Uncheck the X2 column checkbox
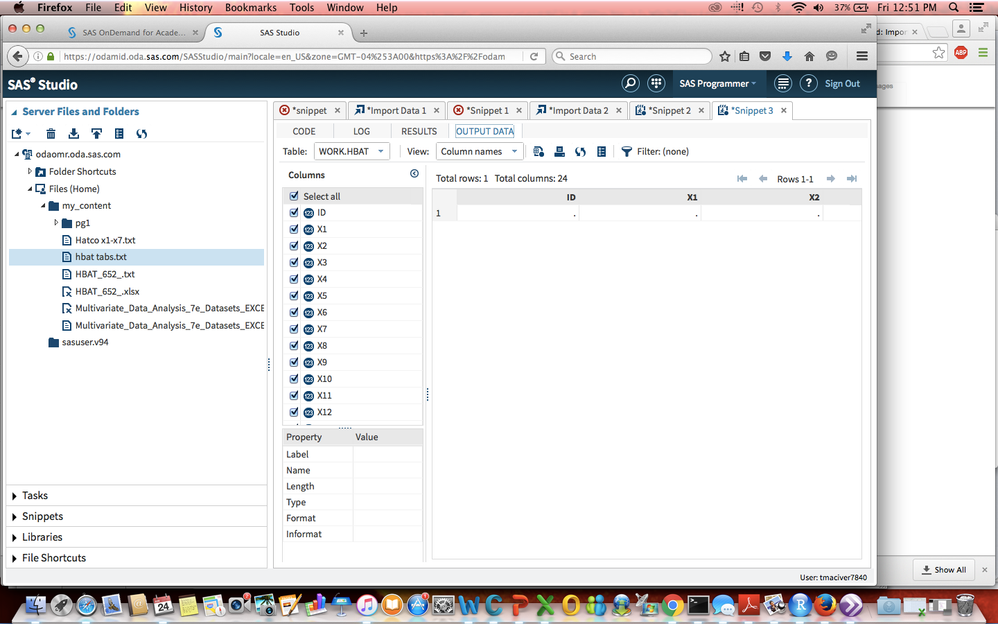 coord(294,246)
